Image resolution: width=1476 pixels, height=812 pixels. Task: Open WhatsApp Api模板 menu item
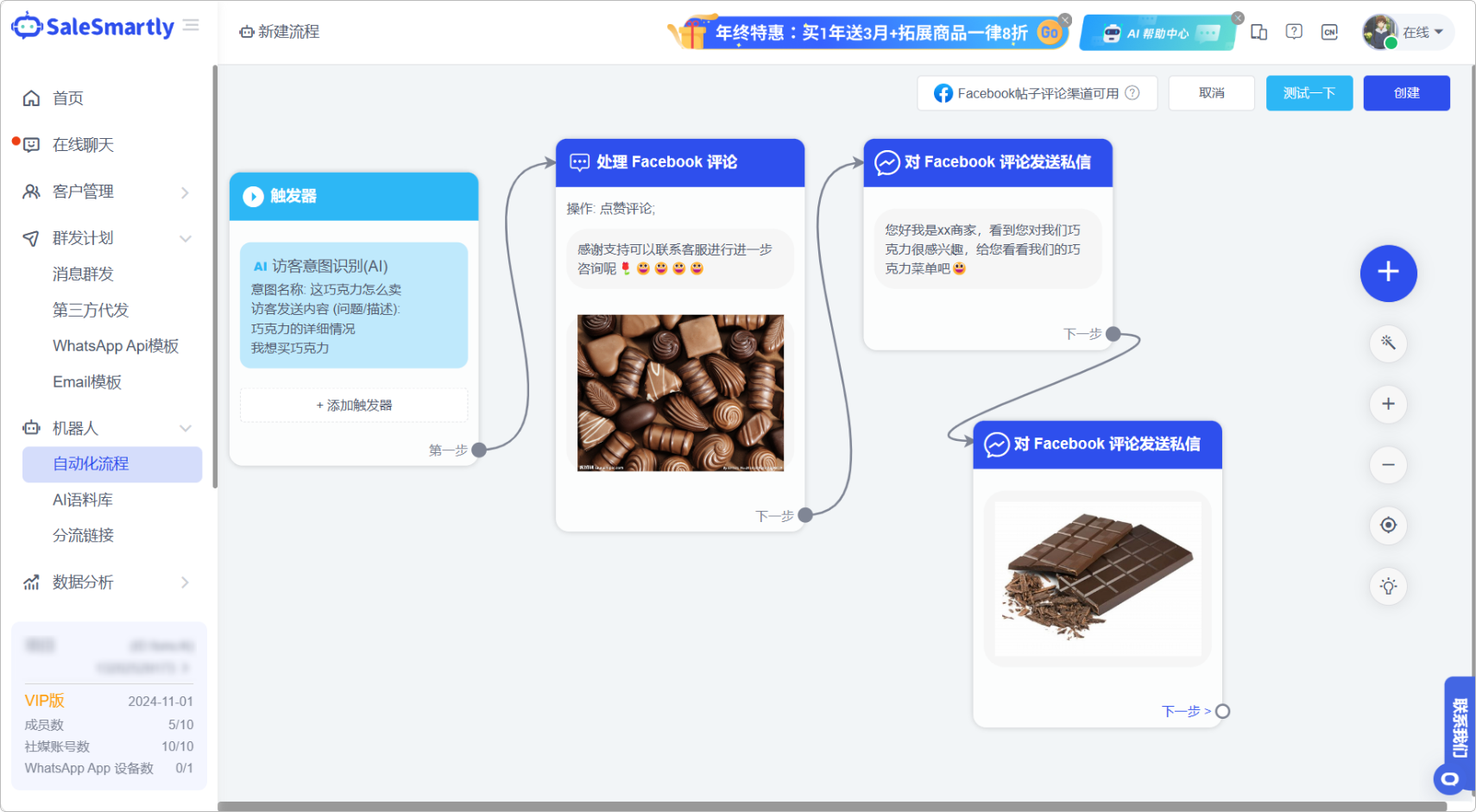pos(116,346)
